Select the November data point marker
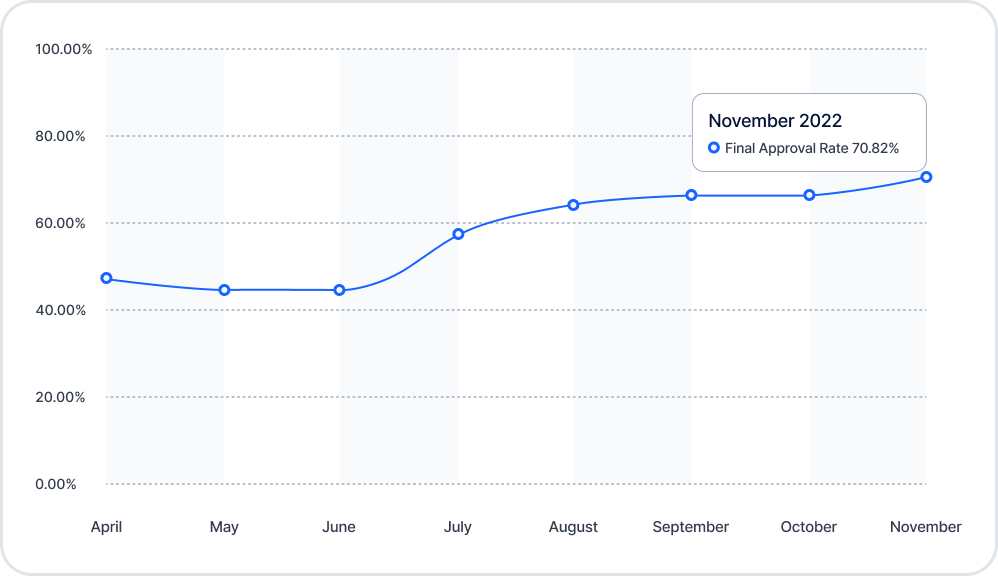 [927, 177]
